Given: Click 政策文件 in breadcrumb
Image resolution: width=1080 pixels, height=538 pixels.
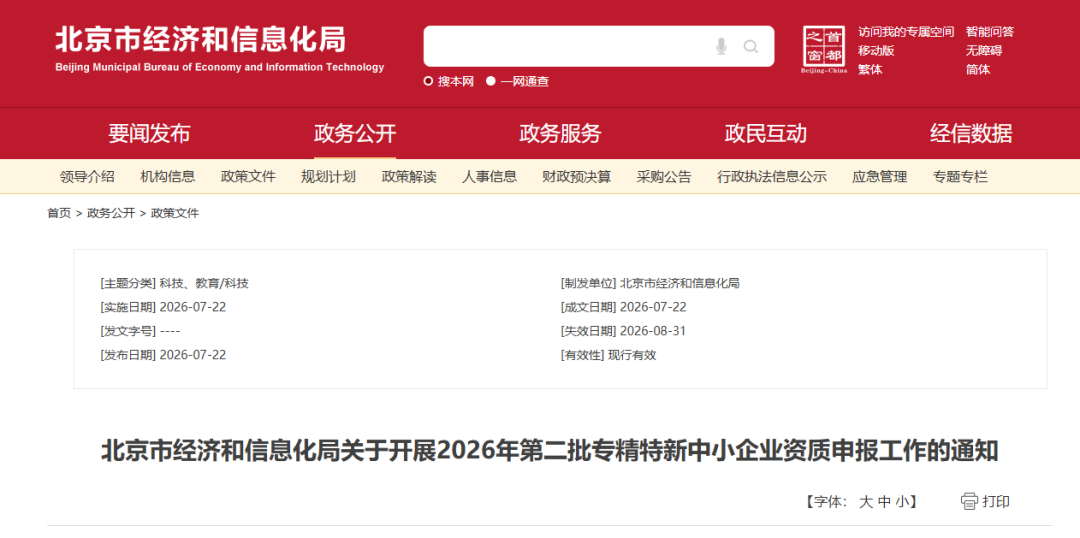Looking at the screenshot, I should [175, 214].
